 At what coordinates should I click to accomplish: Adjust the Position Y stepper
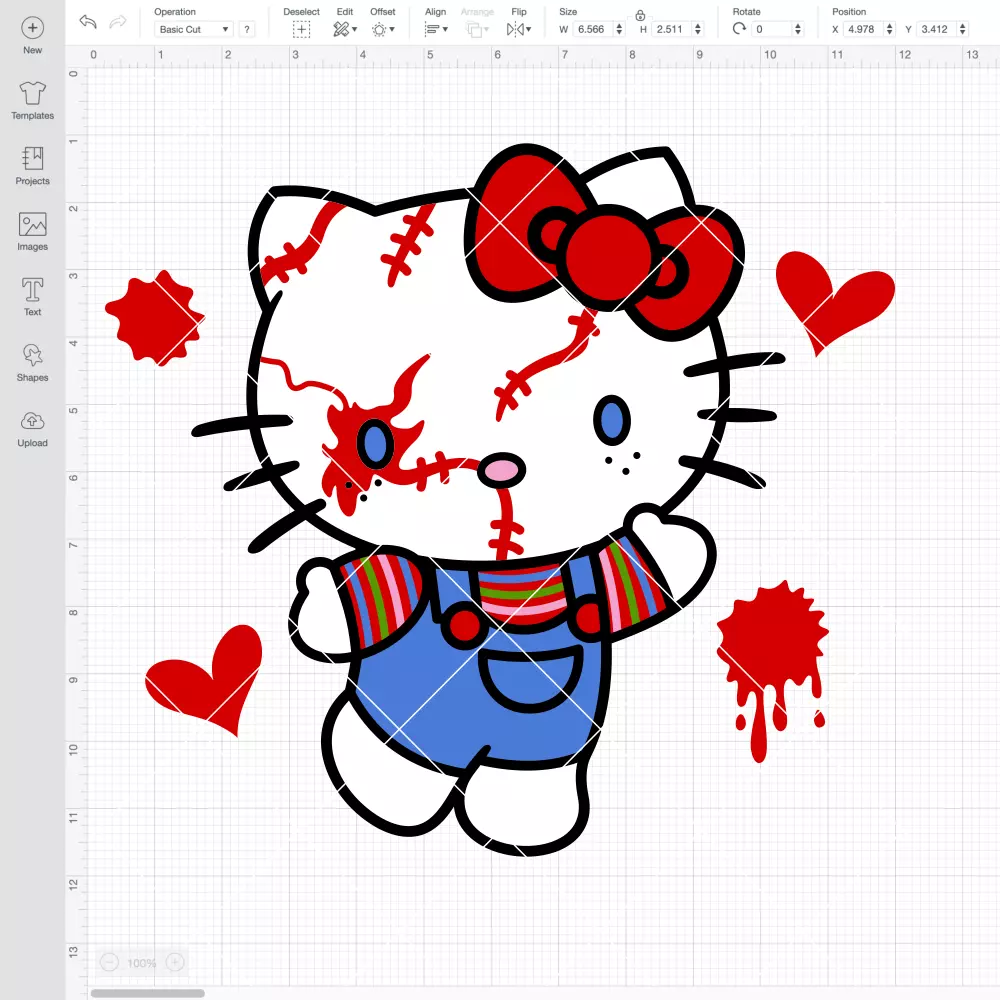click(x=963, y=29)
